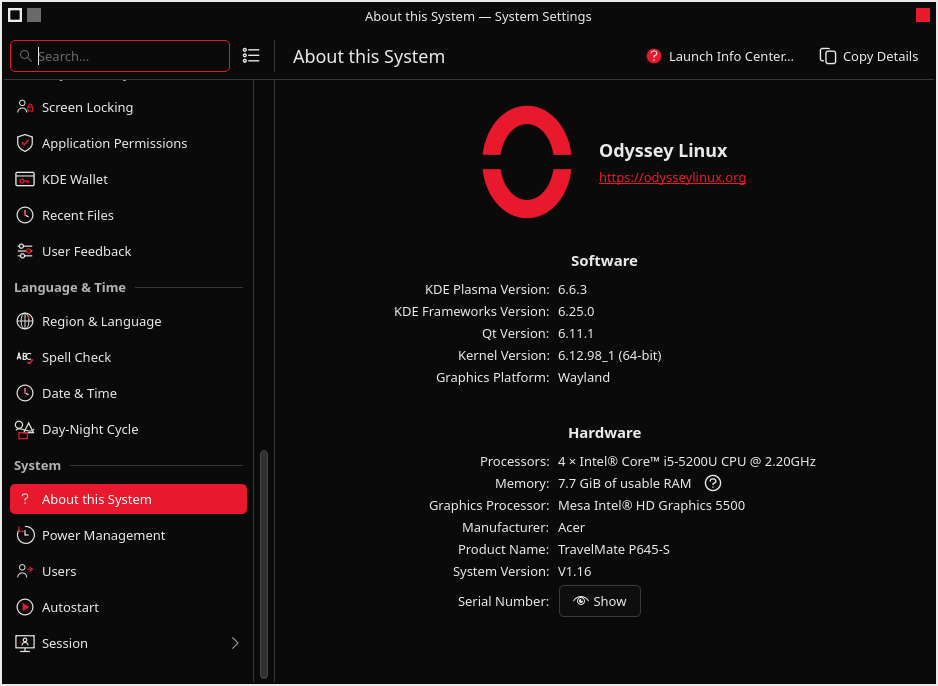Click the Application Permissions shield icon
The height and width of the screenshot is (686, 938).
click(25, 144)
